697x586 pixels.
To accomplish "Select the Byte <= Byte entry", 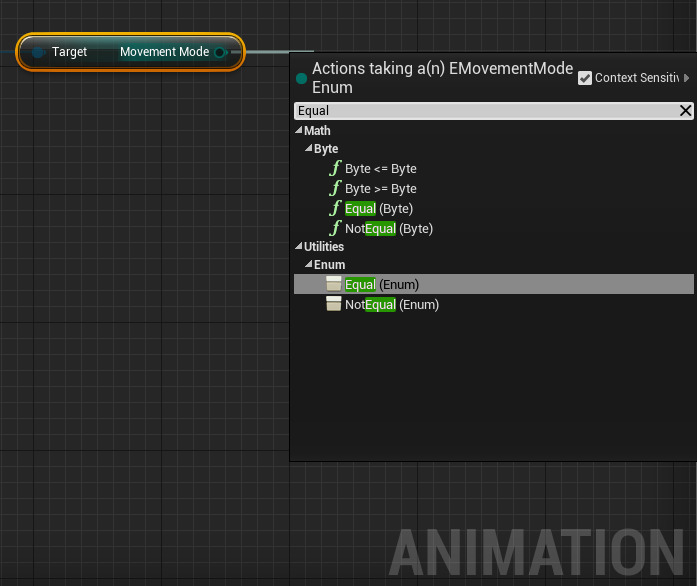I will point(381,169).
